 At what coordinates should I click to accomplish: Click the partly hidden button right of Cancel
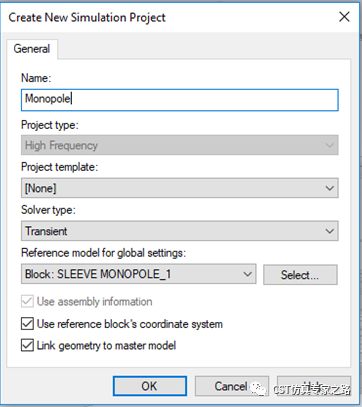[314, 386]
